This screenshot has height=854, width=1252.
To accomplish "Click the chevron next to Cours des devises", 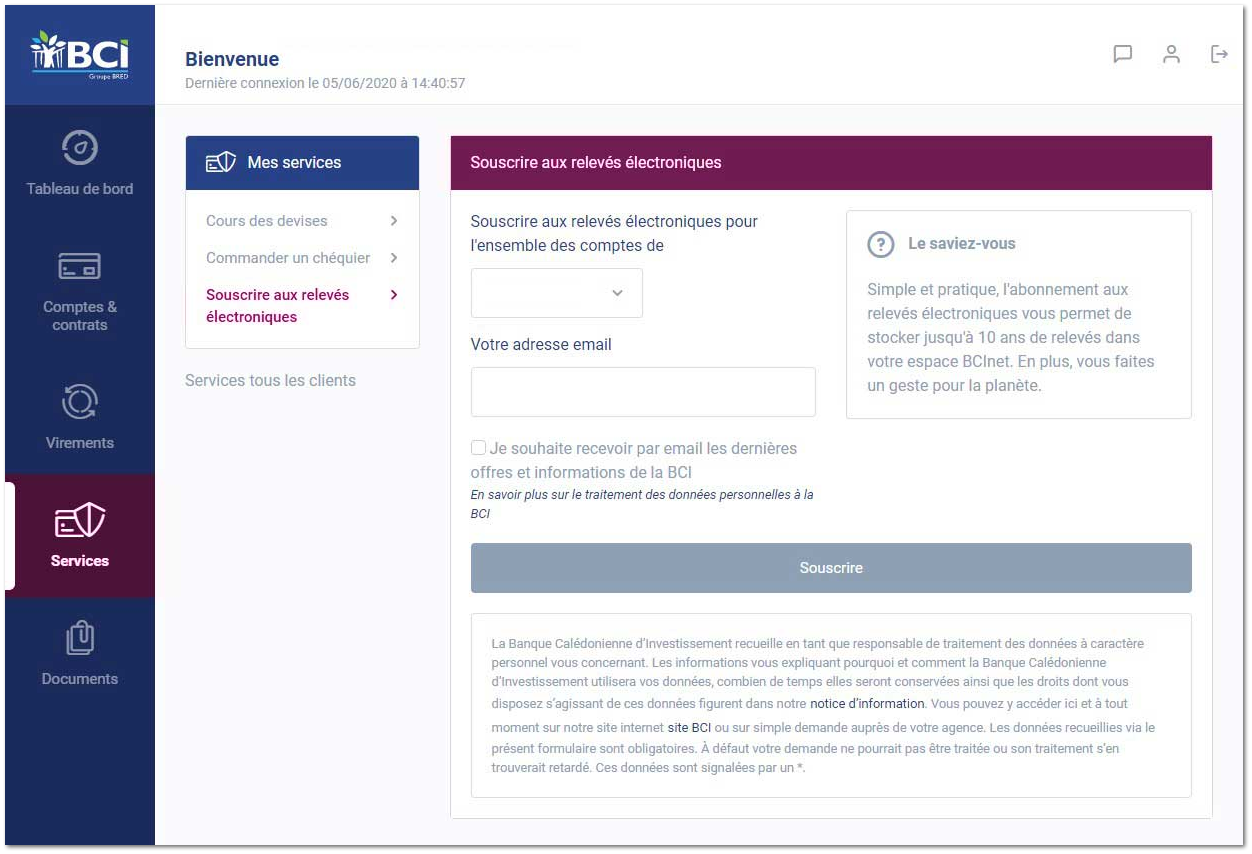I will (394, 221).
